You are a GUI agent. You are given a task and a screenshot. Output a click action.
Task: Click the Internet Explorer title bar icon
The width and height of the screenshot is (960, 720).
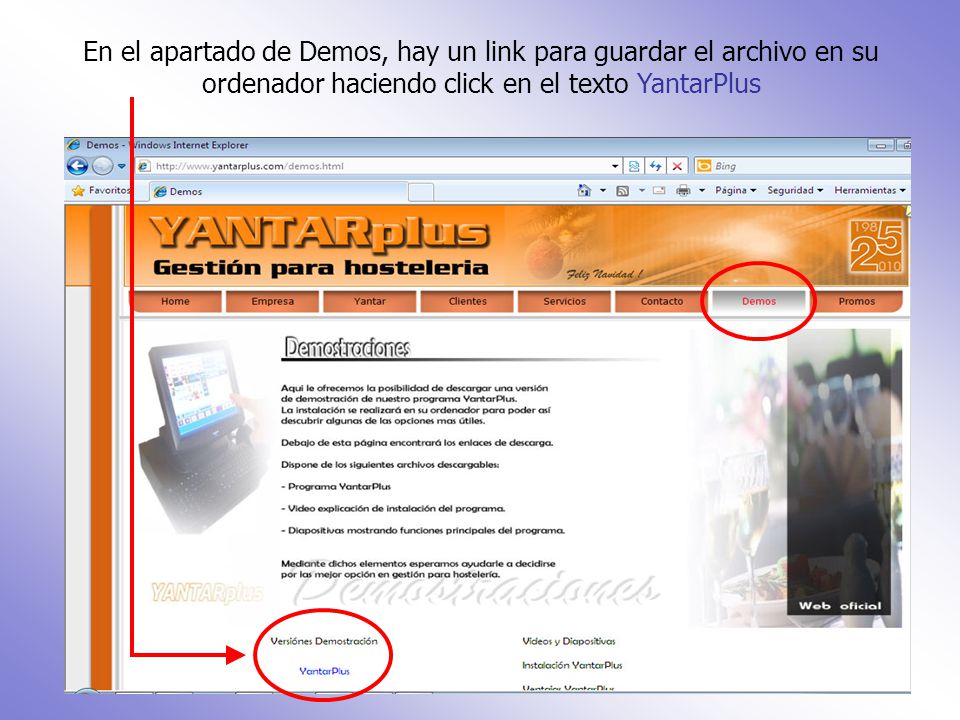(x=74, y=145)
